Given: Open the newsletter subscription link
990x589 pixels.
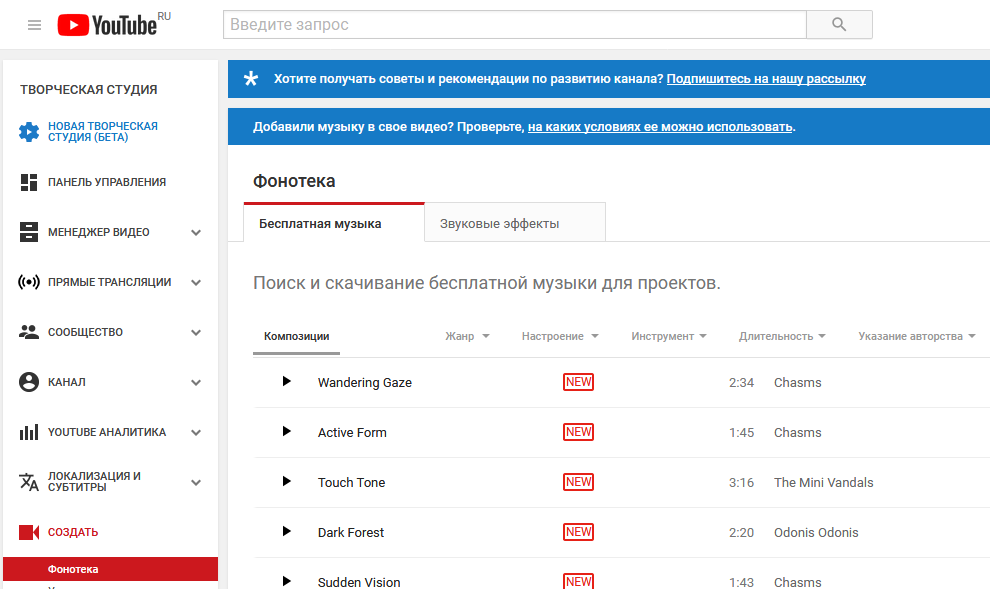Looking at the screenshot, I should [766, 79].
